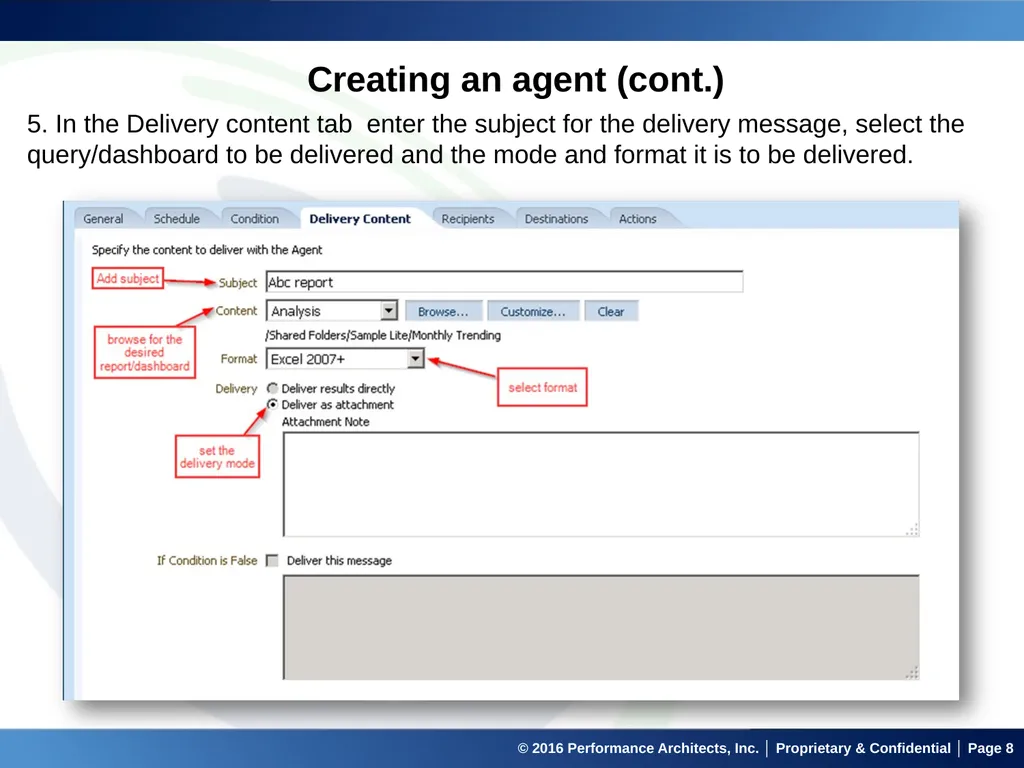Click the Attachment Note label

pos(326,422)
